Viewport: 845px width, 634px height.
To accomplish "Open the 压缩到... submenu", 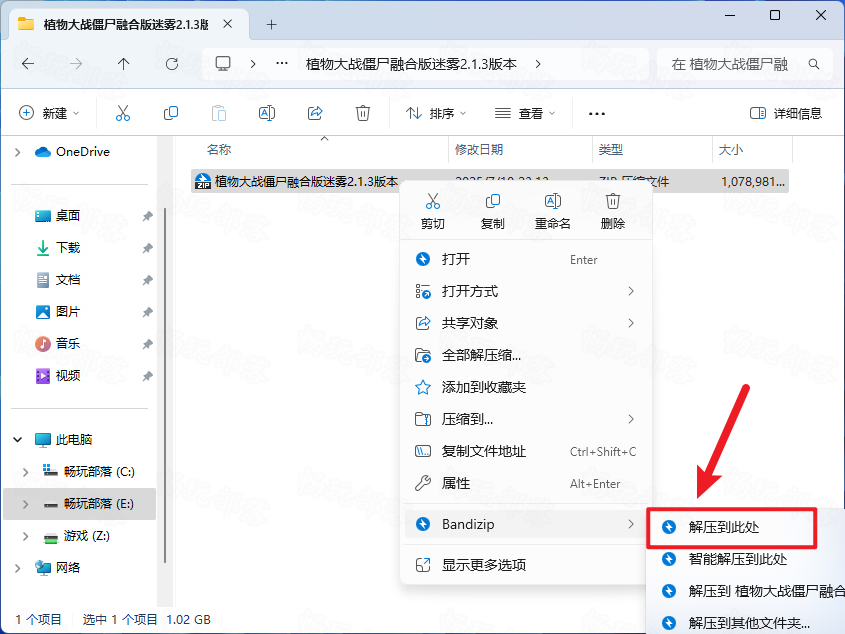I will 526,419.
